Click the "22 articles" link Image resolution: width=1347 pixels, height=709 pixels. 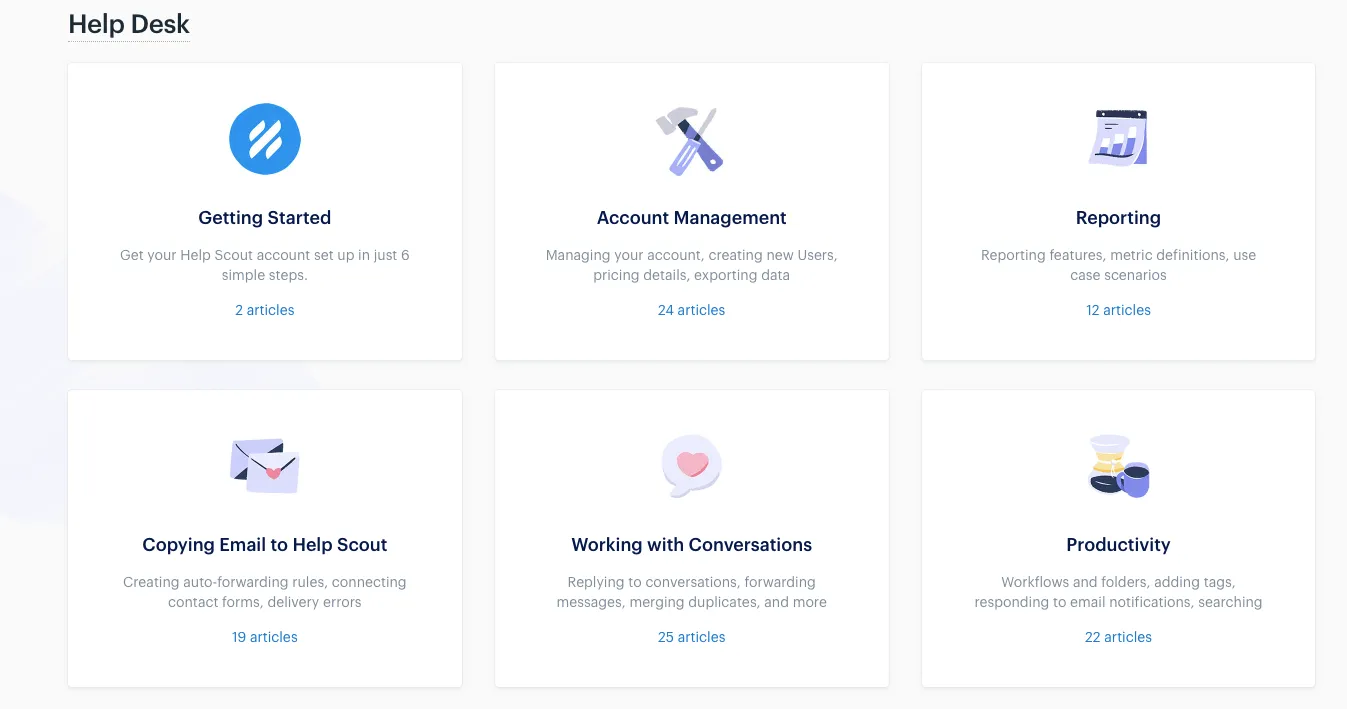click(1118, 637)
